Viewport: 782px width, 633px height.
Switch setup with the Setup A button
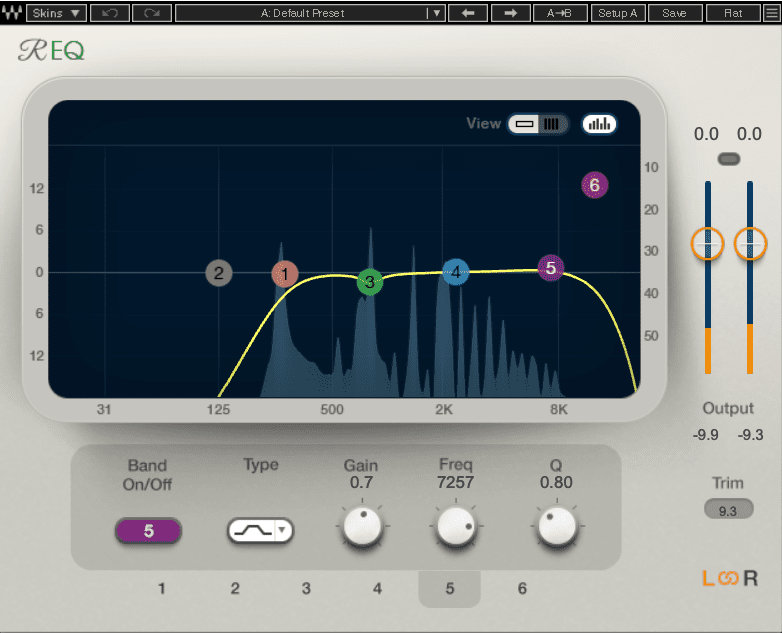(617, 13)
